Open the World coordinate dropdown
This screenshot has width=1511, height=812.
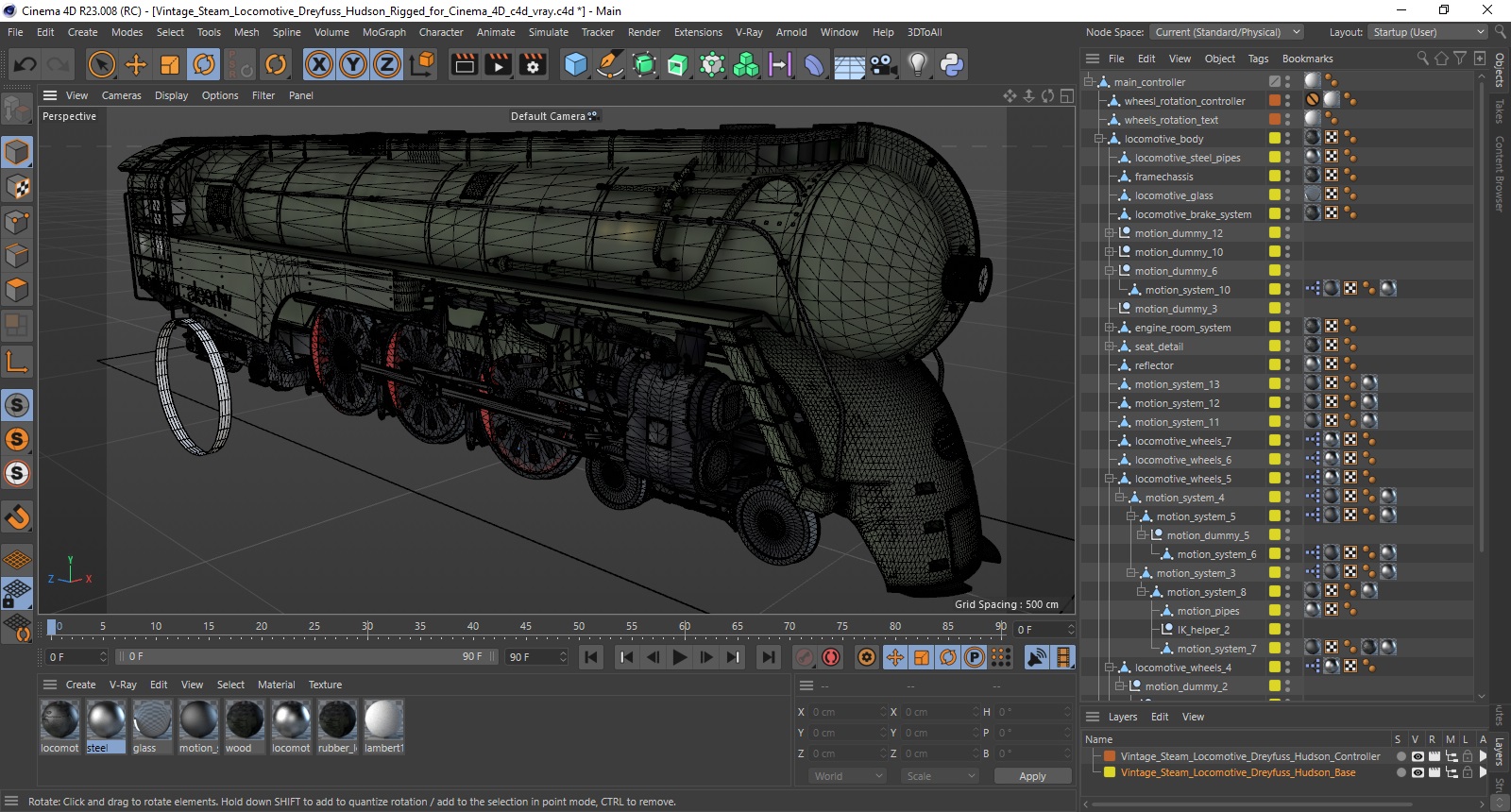[x=847, y=776]
